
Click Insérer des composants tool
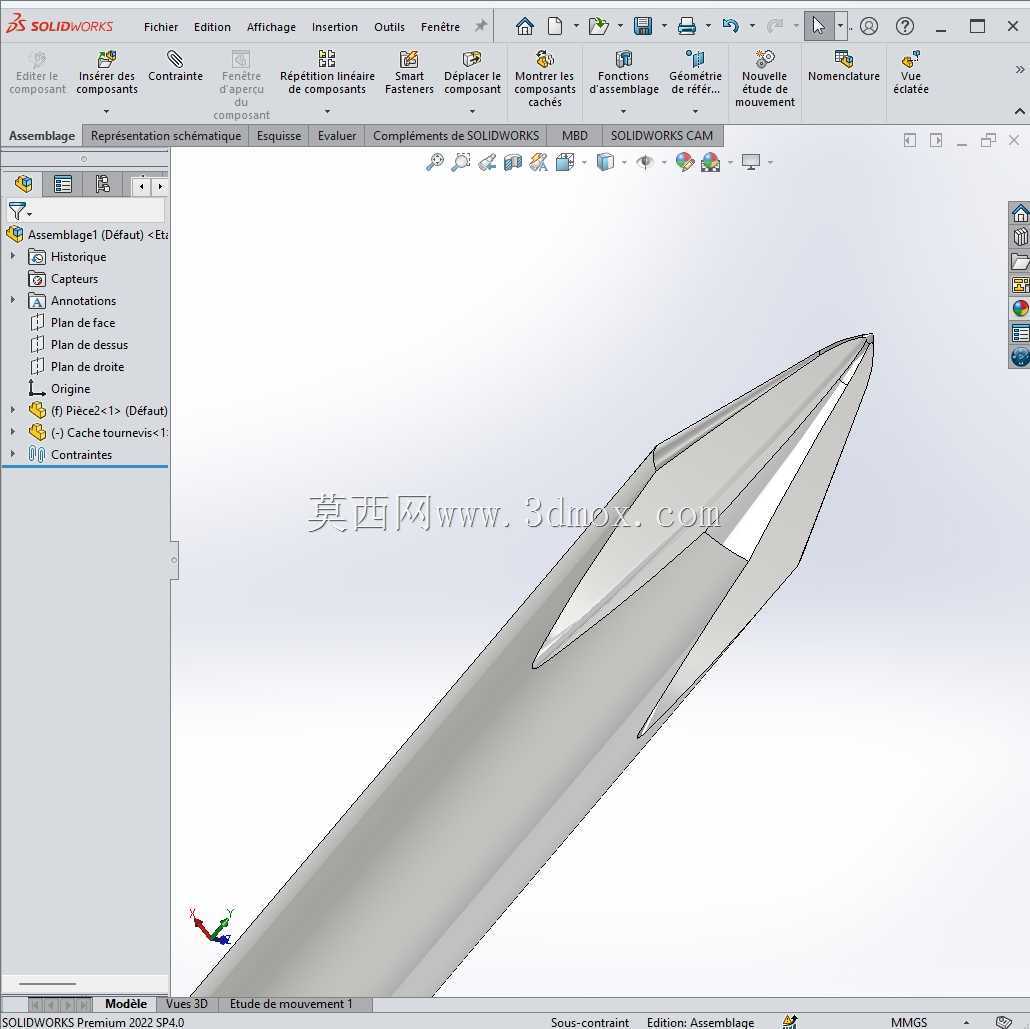[106, 72]
